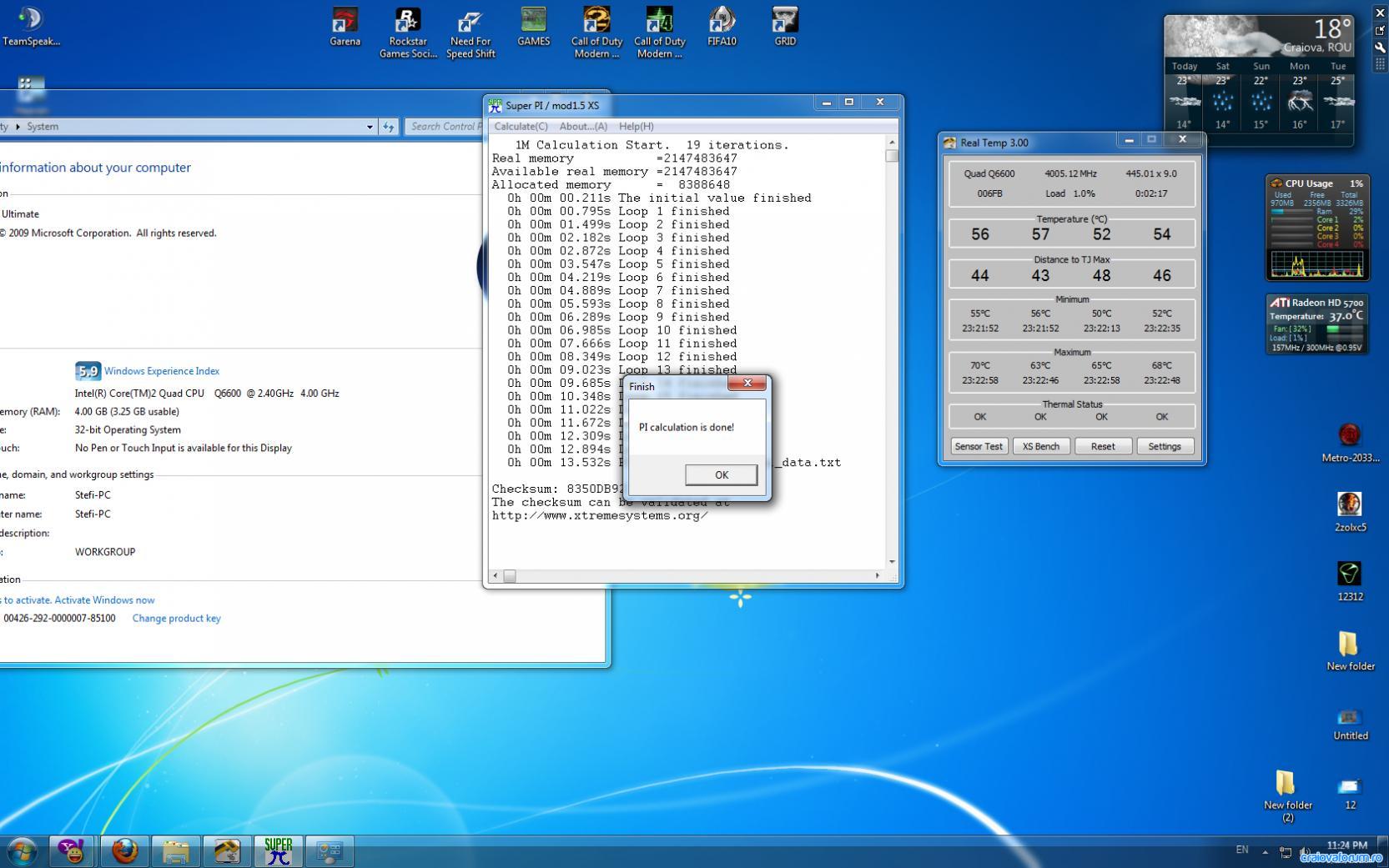Open the 2zolxc5 desktop file
The image size is (1389, 868).
click(1350, 512)
